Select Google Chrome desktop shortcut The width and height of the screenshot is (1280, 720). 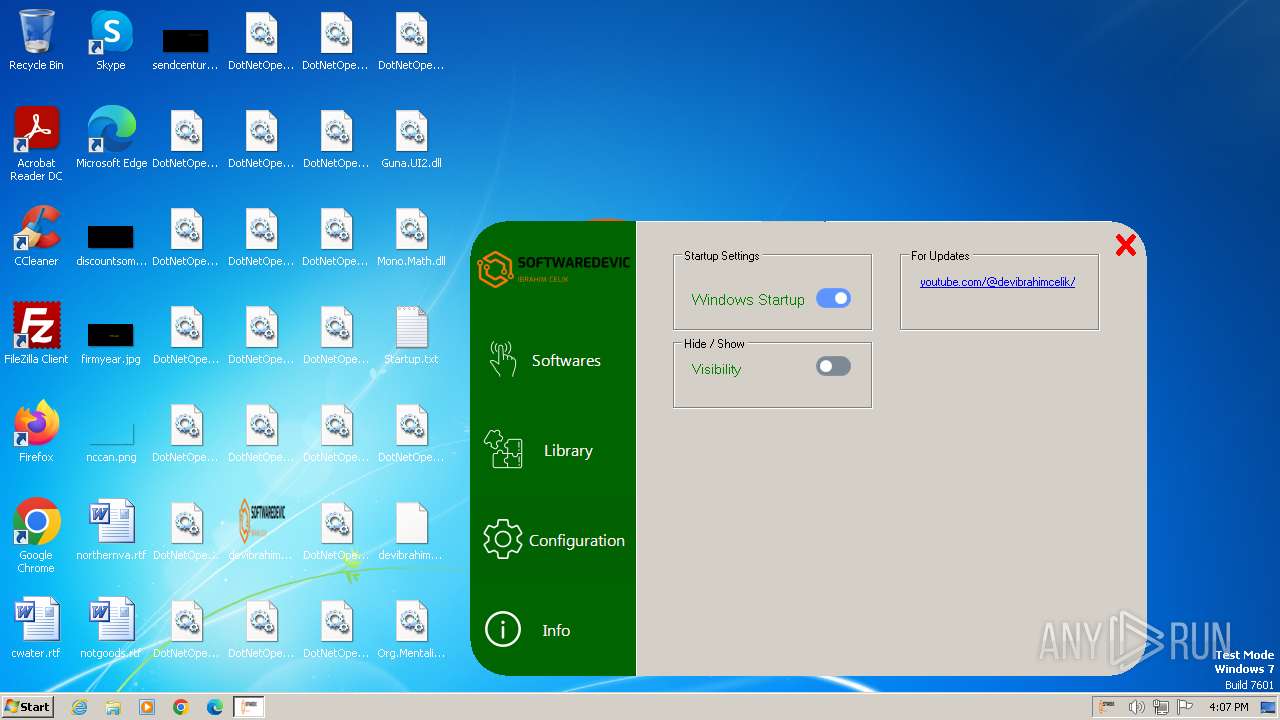36,537
